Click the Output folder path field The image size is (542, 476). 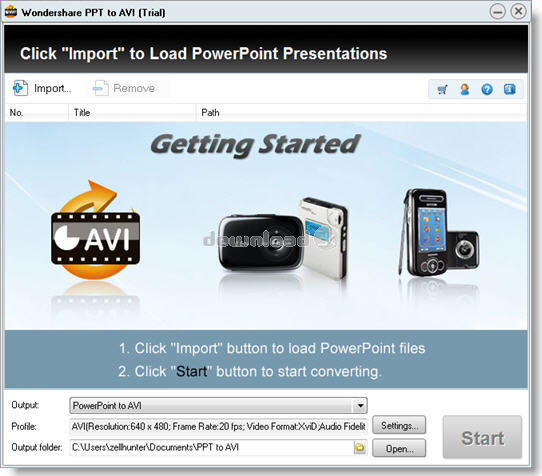pos(212,447)
